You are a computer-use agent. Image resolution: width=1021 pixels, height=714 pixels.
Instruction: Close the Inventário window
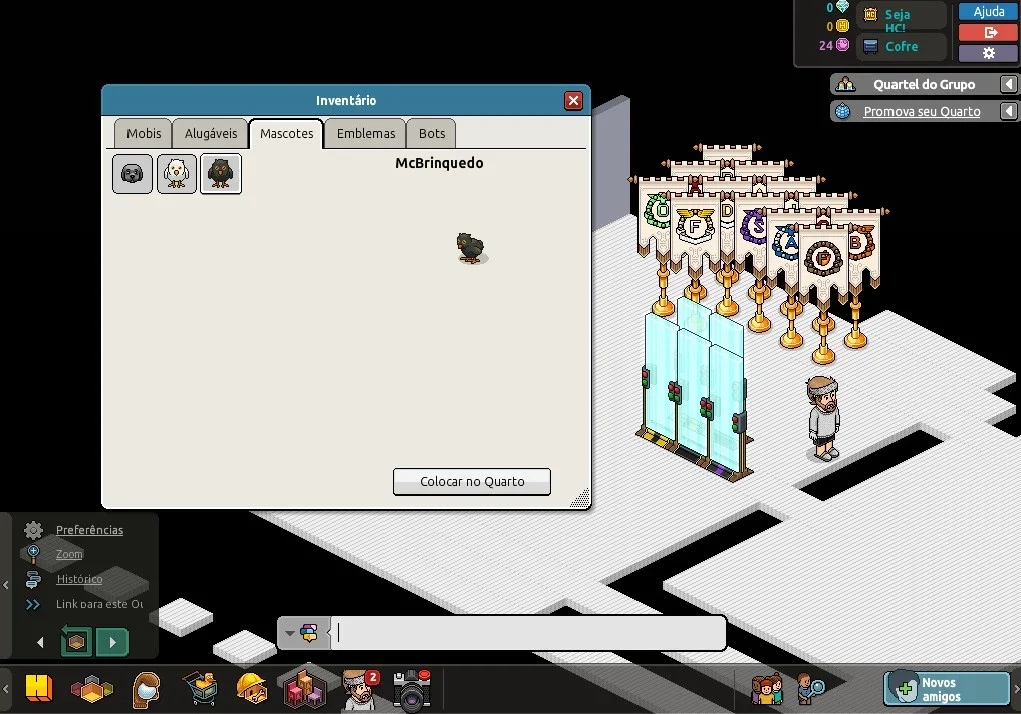[573, 101]
